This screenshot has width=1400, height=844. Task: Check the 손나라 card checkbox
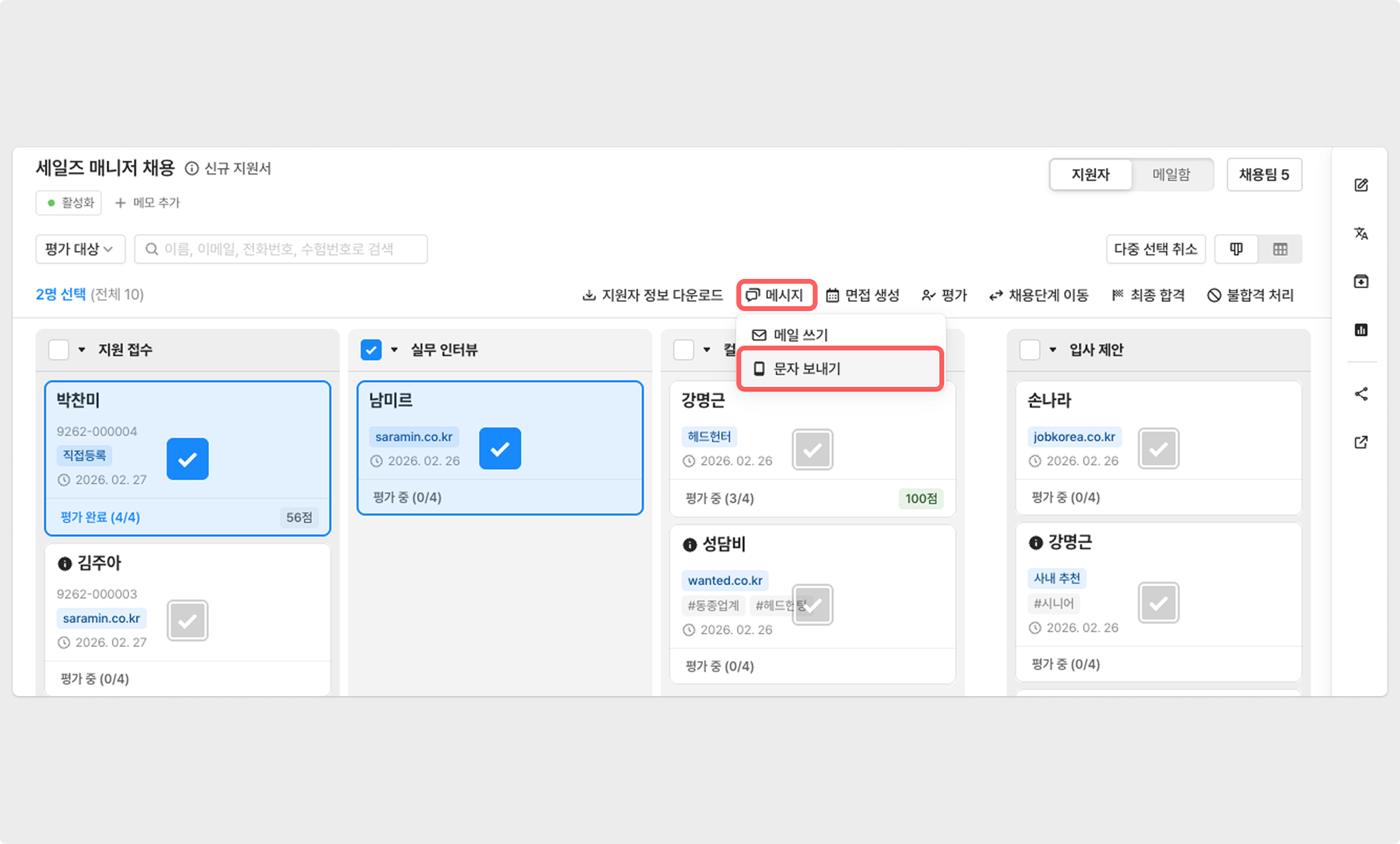coord(1159,449)
